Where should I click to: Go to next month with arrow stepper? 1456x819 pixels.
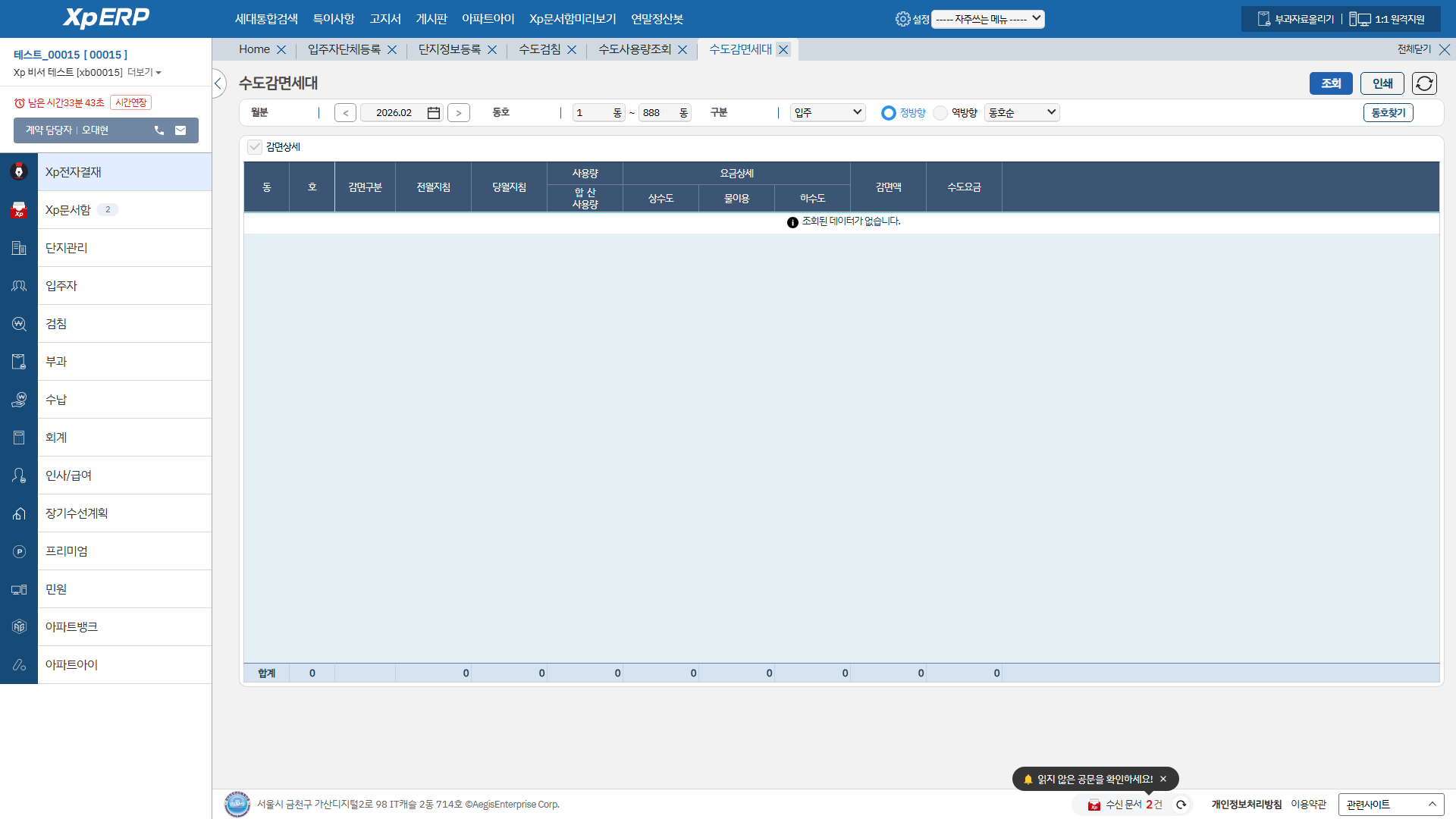coord(458,113)
